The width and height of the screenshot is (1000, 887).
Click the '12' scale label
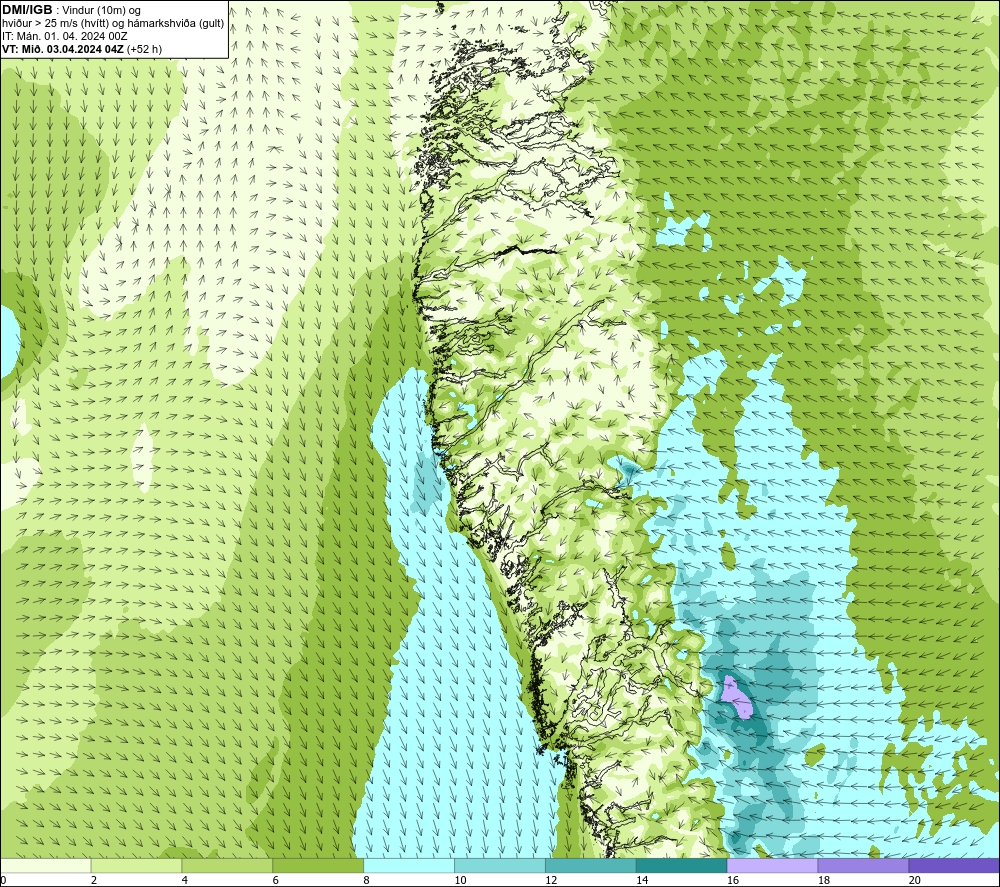click(x=551, y=881)
